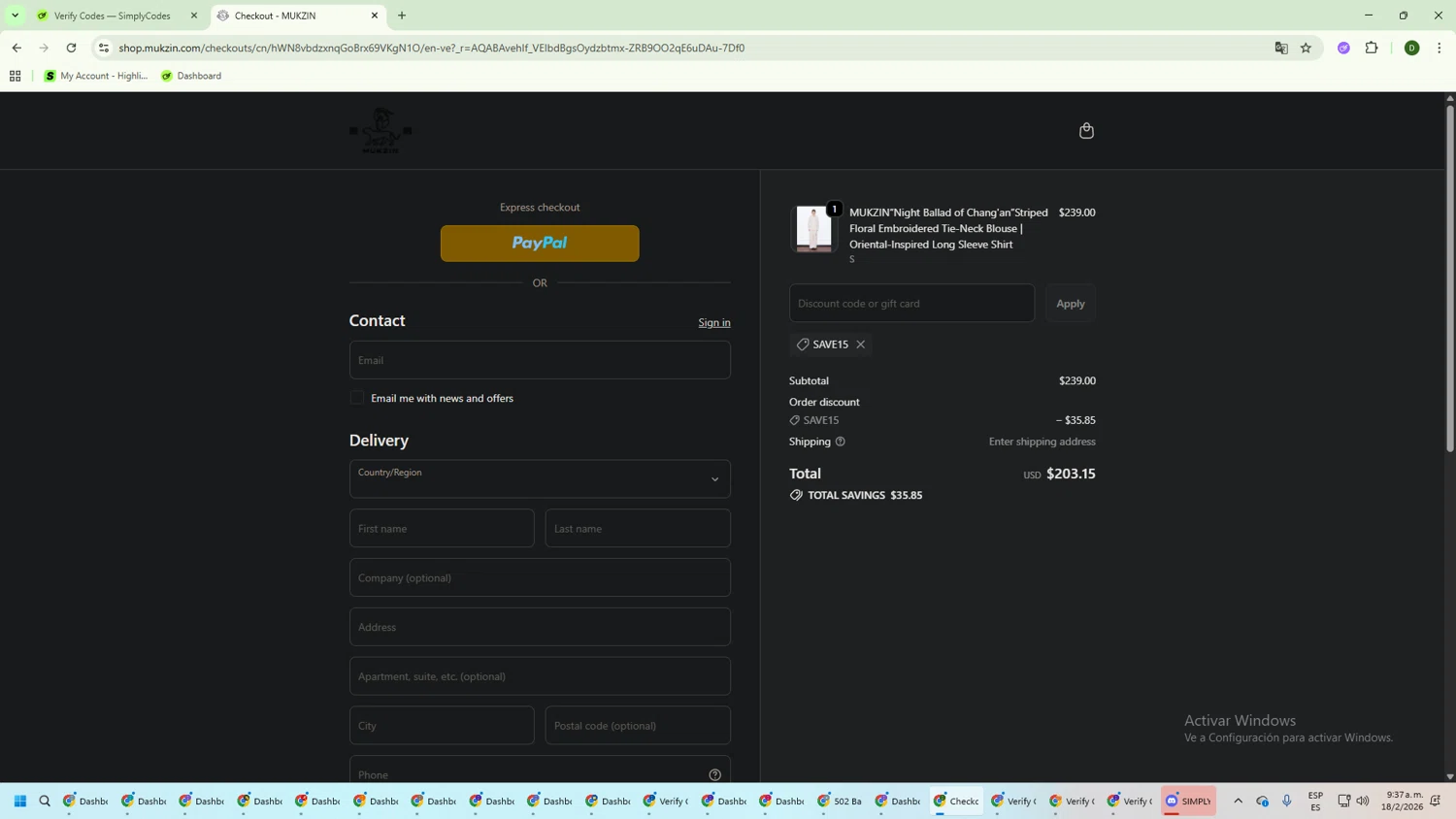Open a new browser tab
The width and height of the screenshot is (1456, 819).
coord(402,16)
